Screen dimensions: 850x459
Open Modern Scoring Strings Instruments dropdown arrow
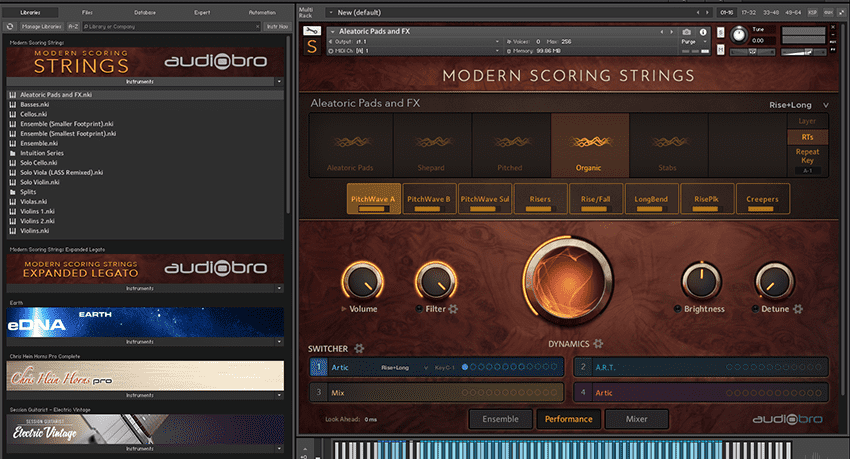click(x=279, y=82)
